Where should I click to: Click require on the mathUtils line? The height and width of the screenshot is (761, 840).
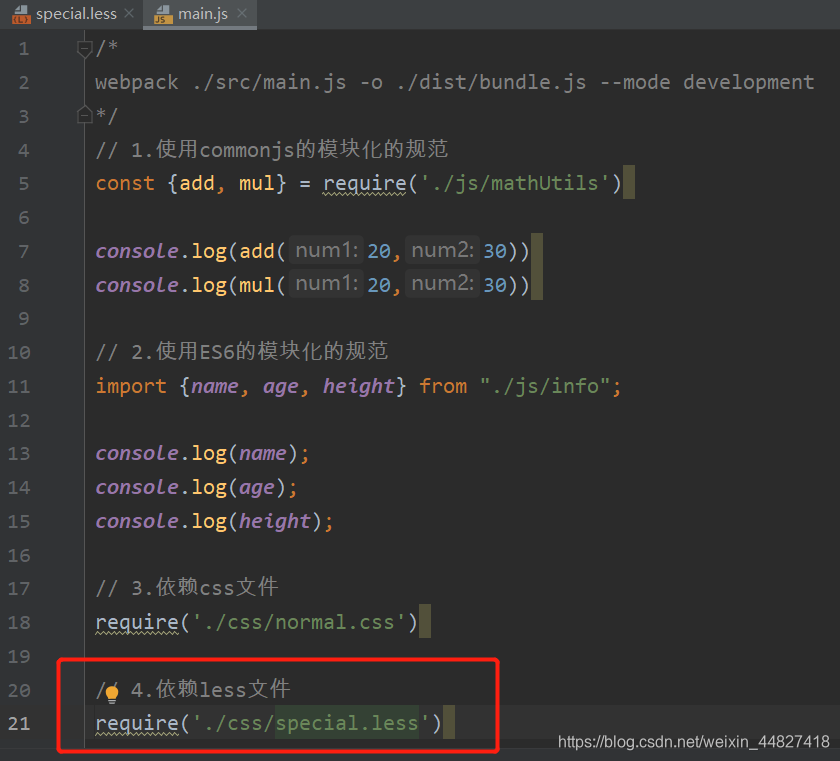[364, 184]
